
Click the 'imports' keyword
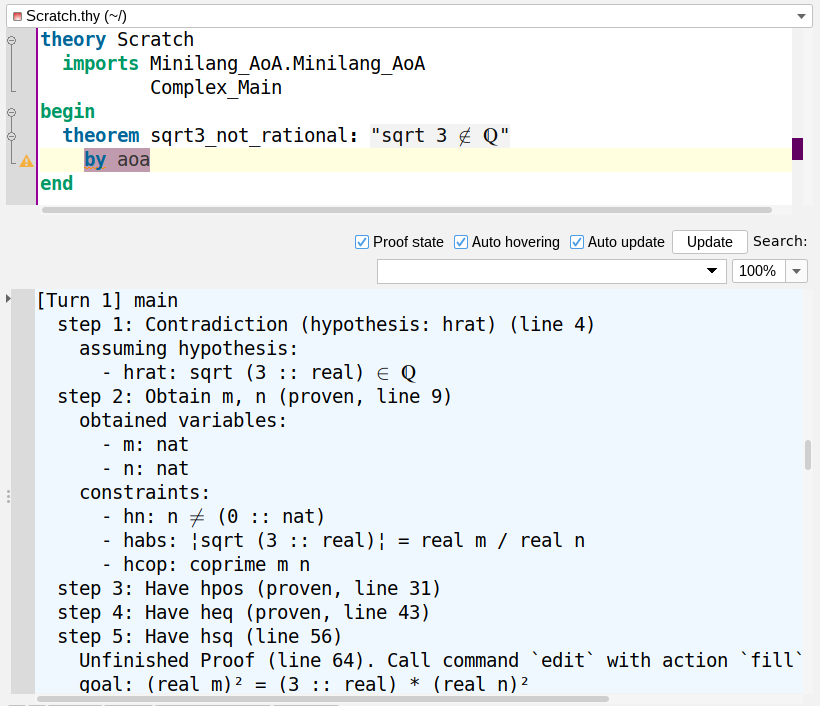[100, 64]
